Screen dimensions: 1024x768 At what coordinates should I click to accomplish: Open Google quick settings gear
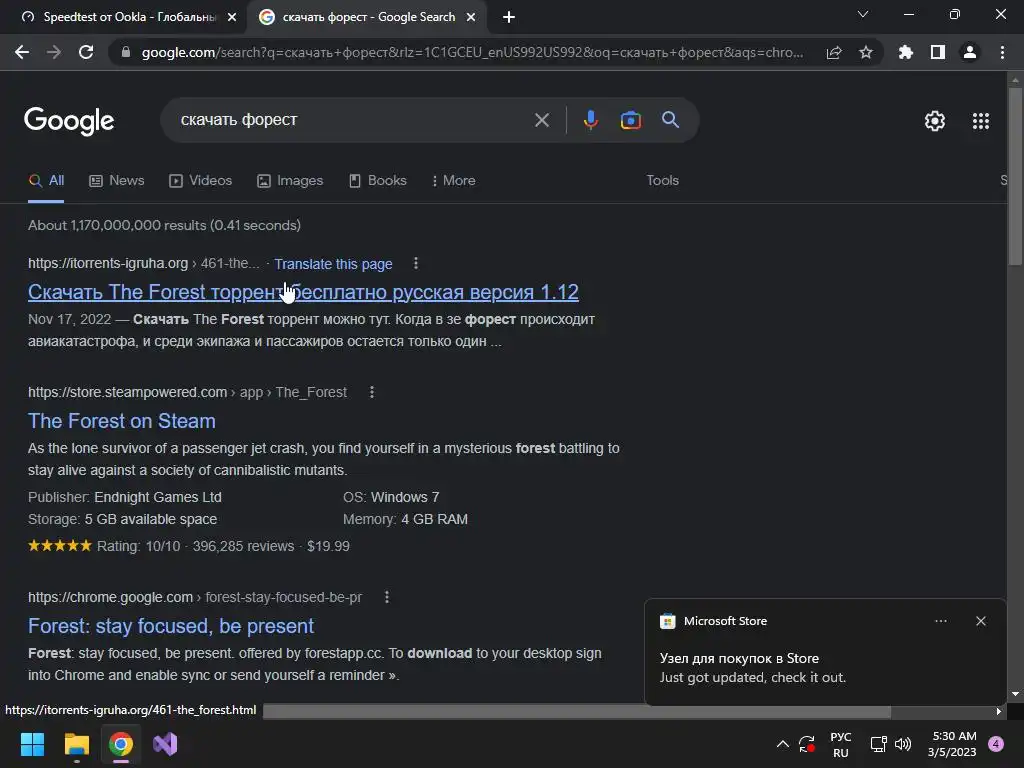(935, 121)
